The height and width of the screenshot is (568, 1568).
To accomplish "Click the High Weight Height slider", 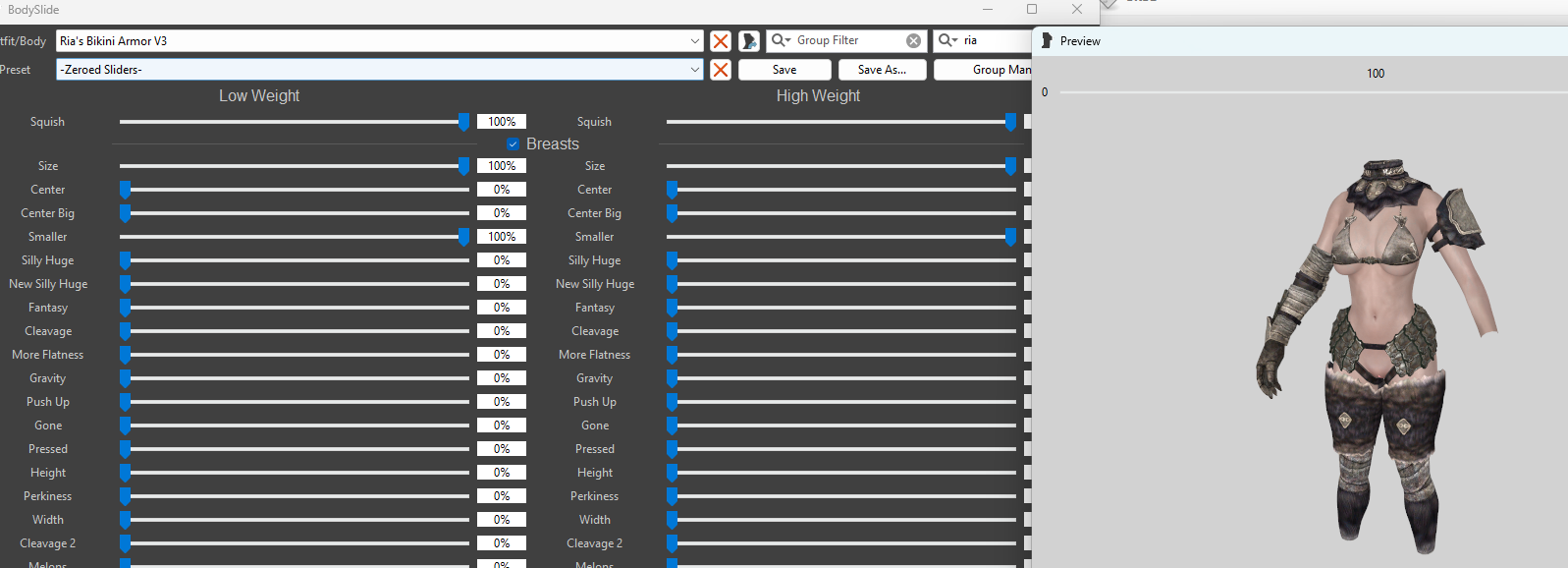I will pyautogui.click(x=841, y=473).
